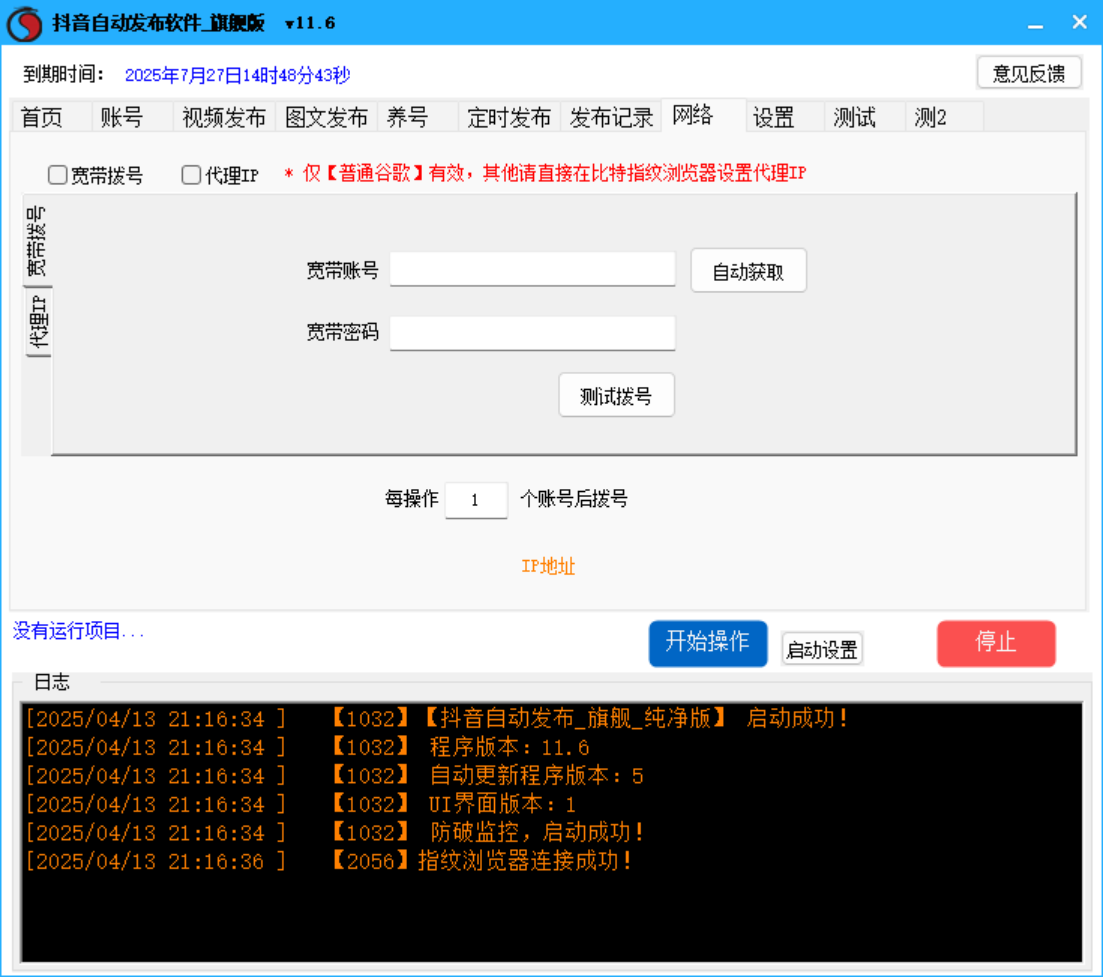The width and height of the screenshot is (1103, 977).
Task: Select the vertical 宽带拨号 side tab
Action: click(37, 241)
